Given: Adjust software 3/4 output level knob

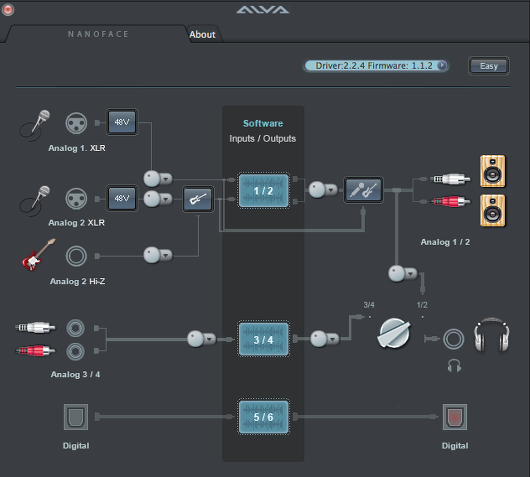Looking at the screenshot, I should point(319,339).
